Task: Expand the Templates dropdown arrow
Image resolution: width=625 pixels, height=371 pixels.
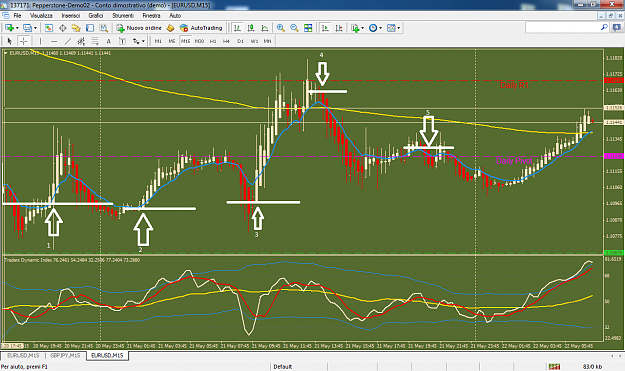Action: tap(398, 28)
